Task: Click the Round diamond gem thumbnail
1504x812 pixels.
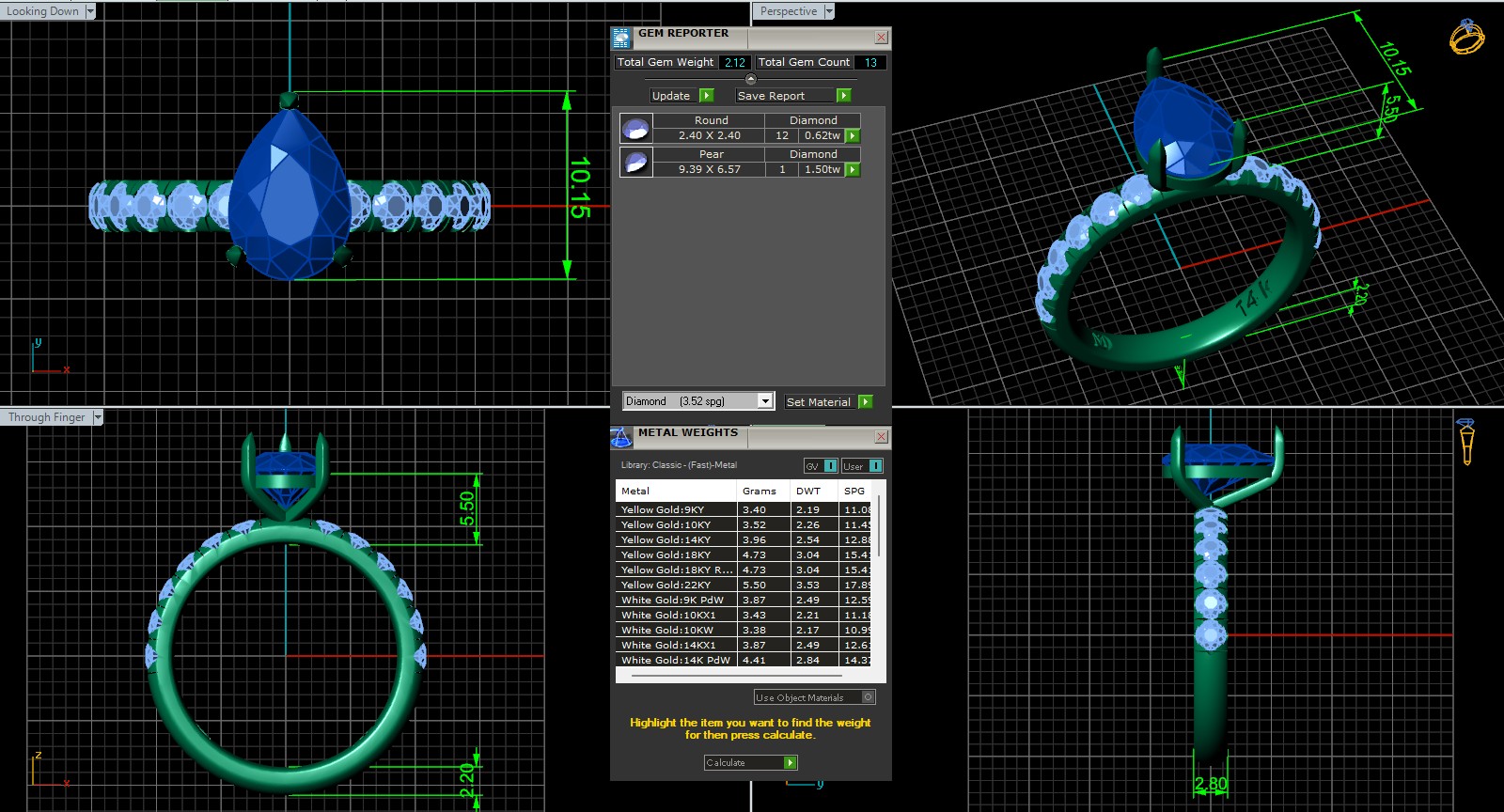Action: tap(636, 129)
